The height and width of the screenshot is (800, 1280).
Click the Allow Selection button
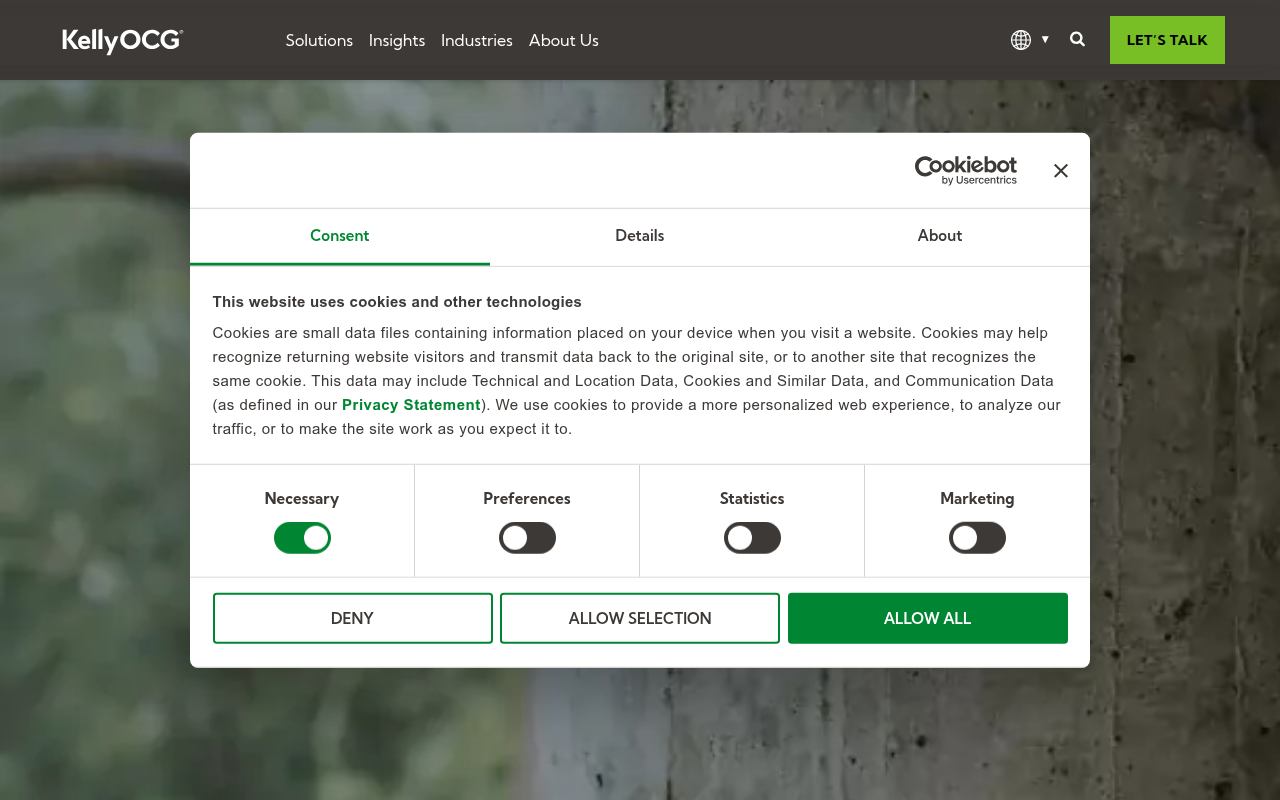pyautogui.click(x=640, y=618)
